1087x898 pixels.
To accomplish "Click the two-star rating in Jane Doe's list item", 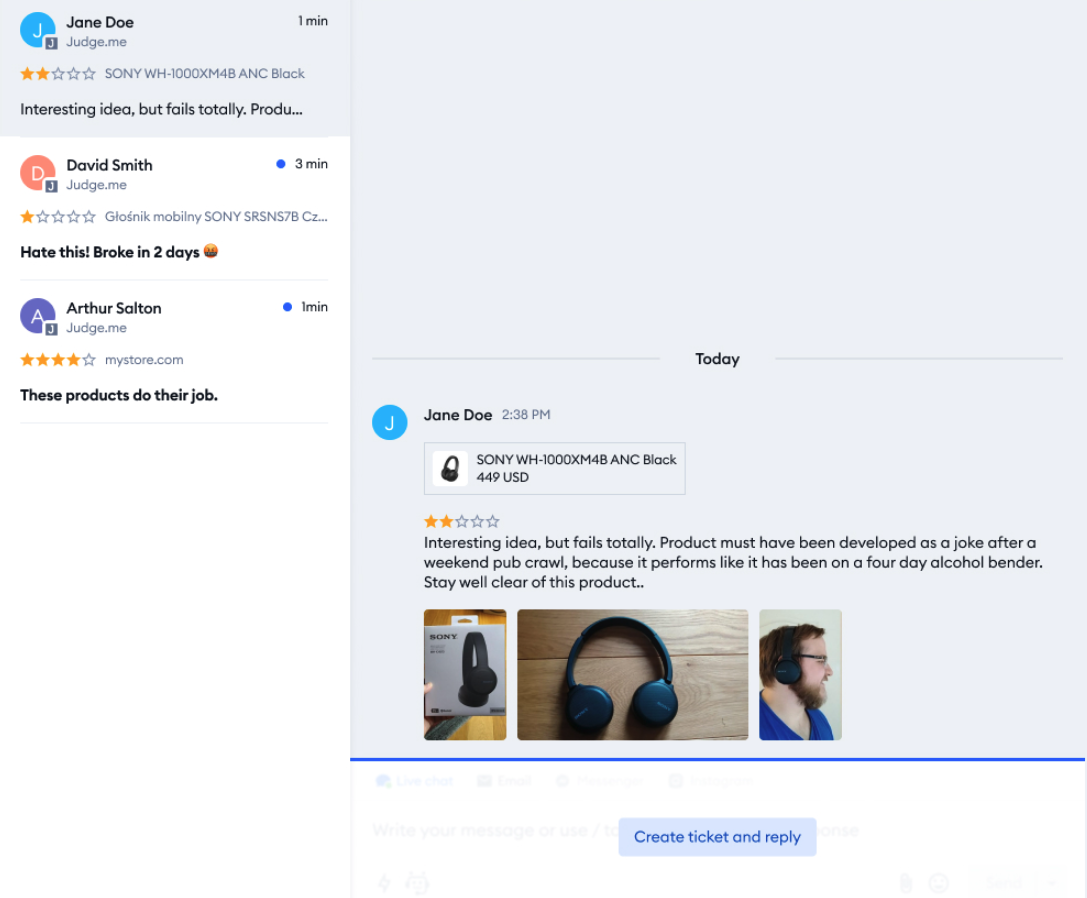I will coord(58,74).
